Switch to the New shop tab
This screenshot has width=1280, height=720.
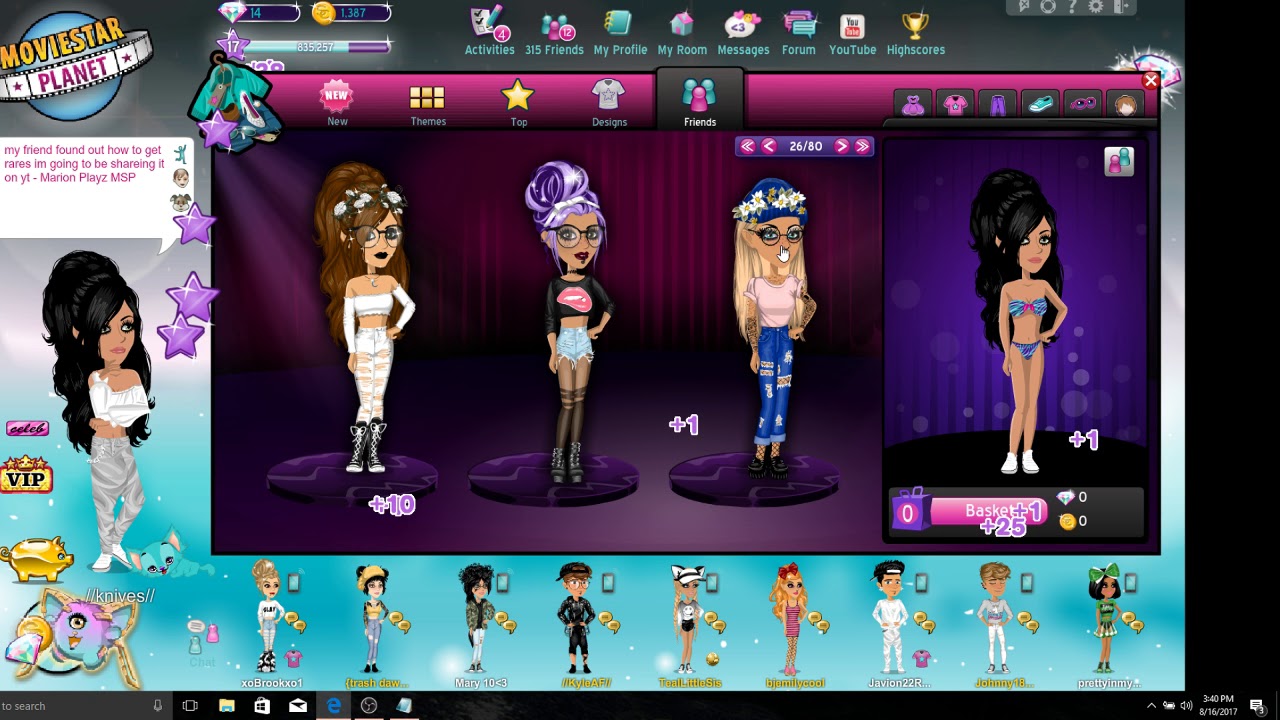pyautogui.click(x=337, y=104)
